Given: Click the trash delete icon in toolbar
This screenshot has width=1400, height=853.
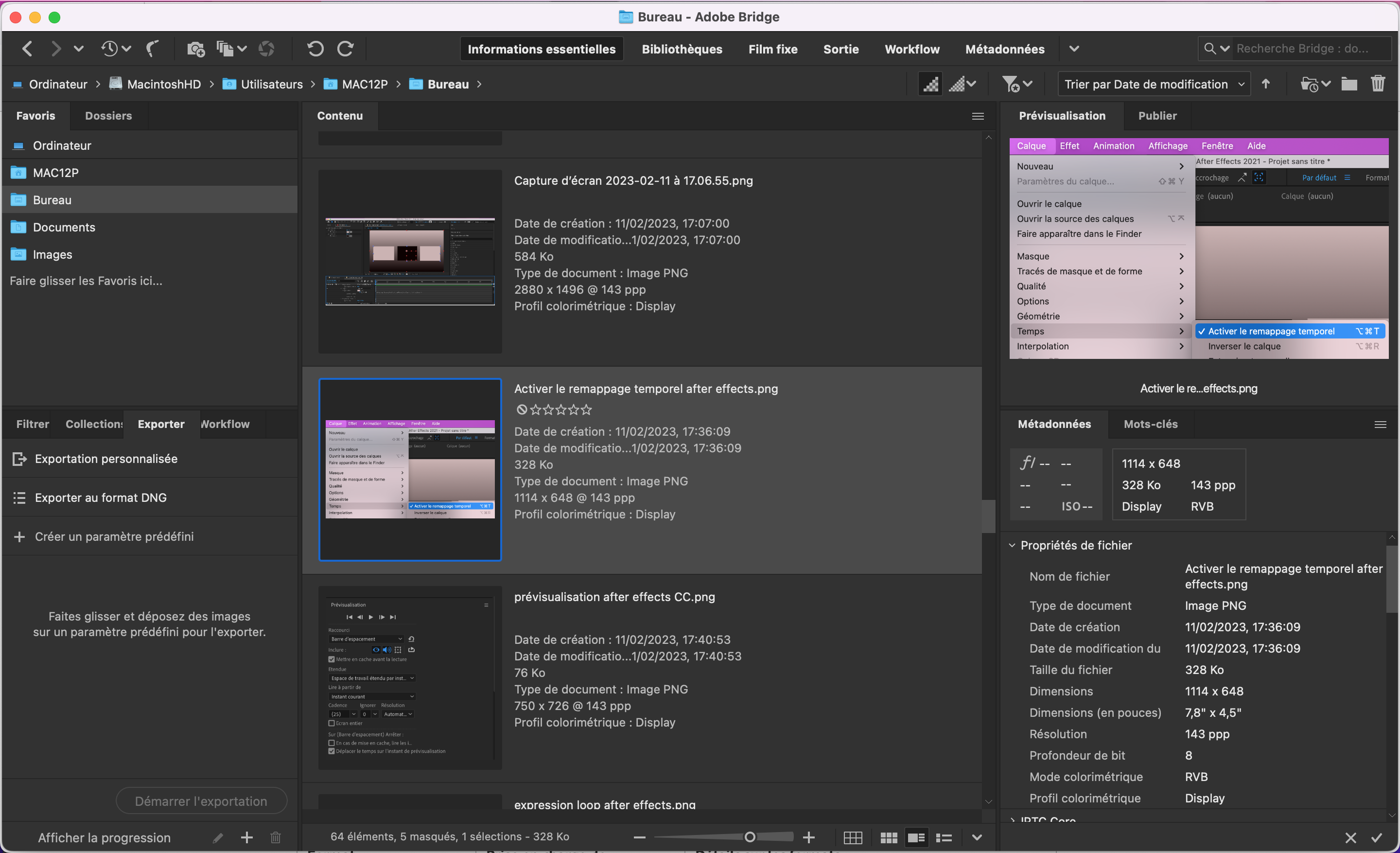Looking at the screenshot, I should [1378, 84].
